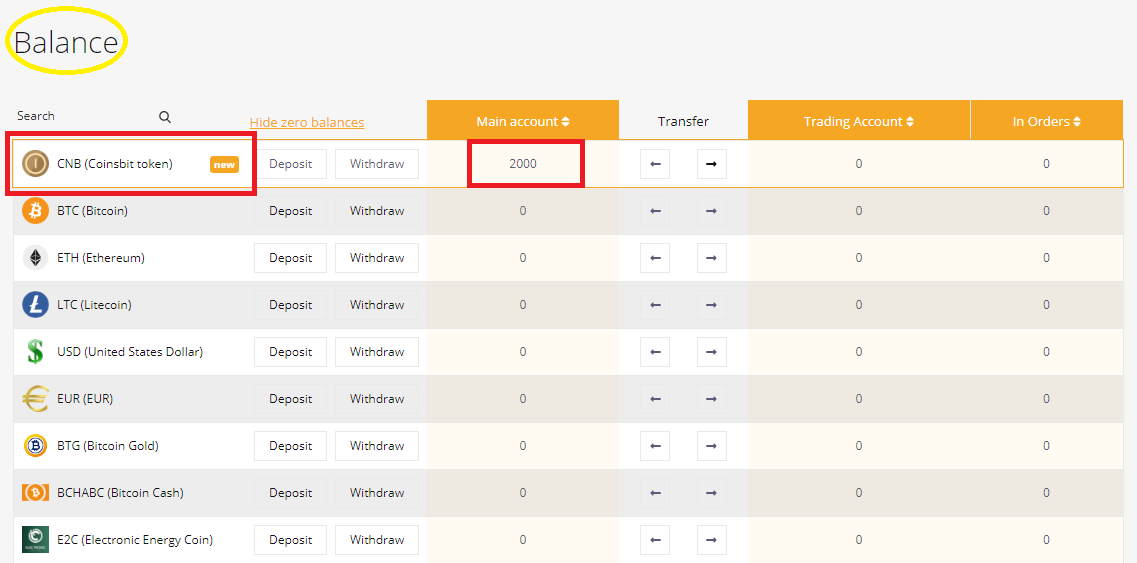Click right transfer arrow in LTC row
The width and height of the screenshot is (1137, 563).
[x=711, y=305]
